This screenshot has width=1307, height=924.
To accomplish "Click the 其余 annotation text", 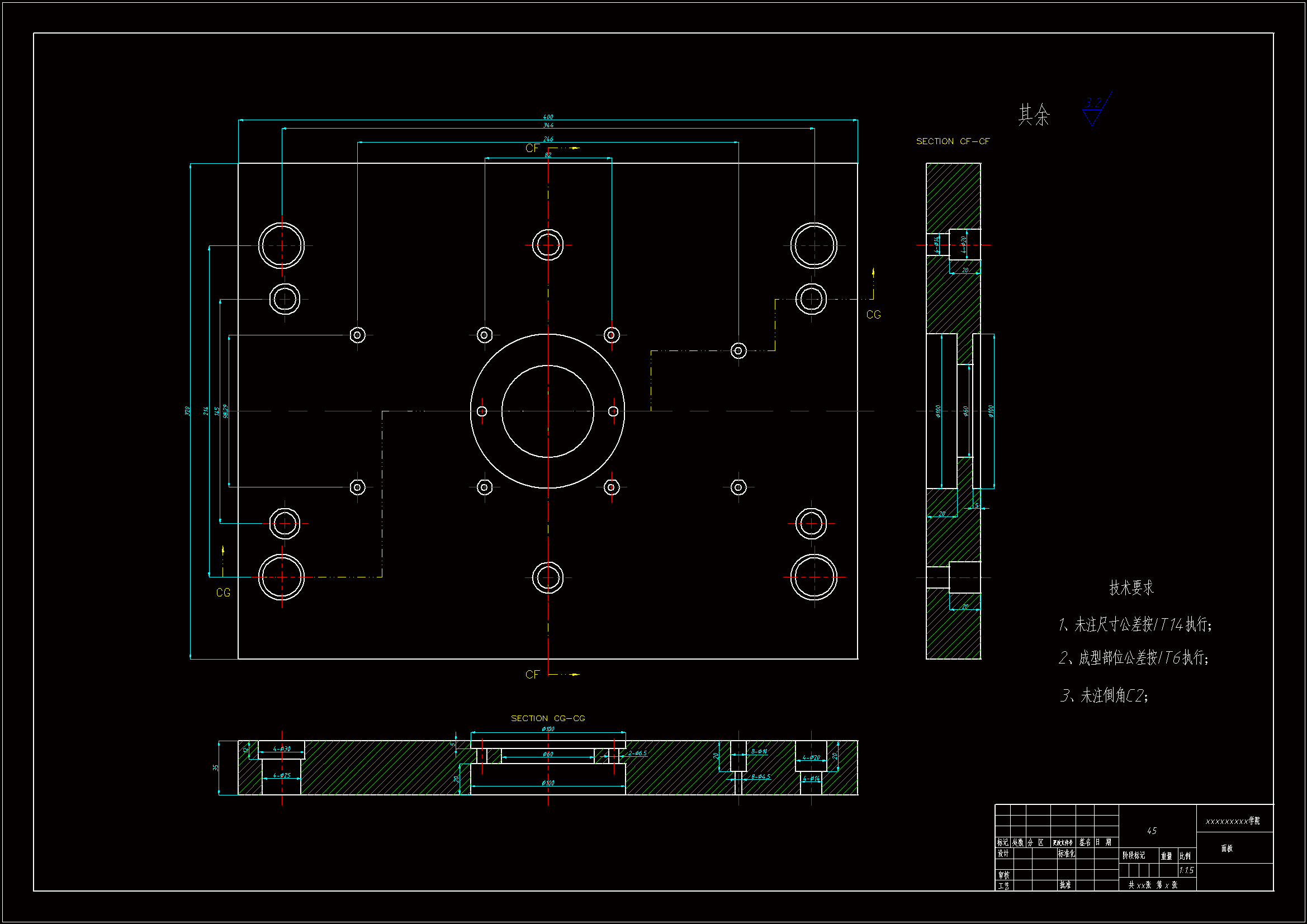I will 1034,115.
